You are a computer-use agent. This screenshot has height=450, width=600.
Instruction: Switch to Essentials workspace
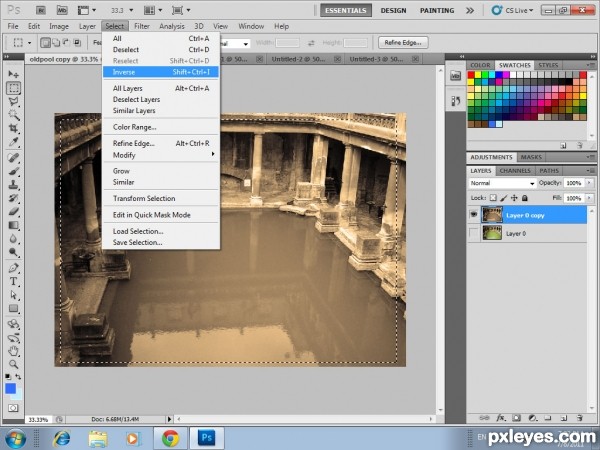[x=346, y=10]
